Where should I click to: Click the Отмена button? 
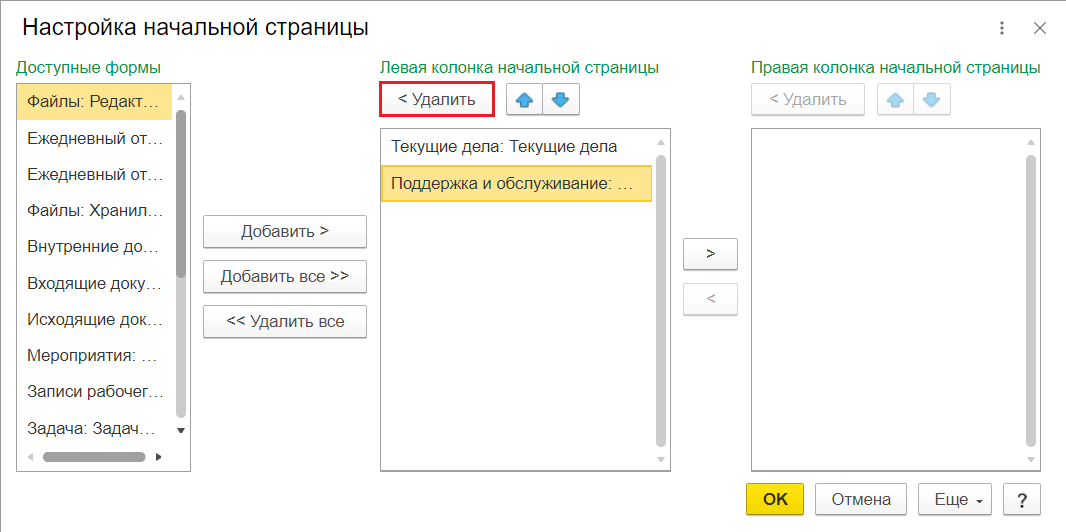(x=861, y=500)
